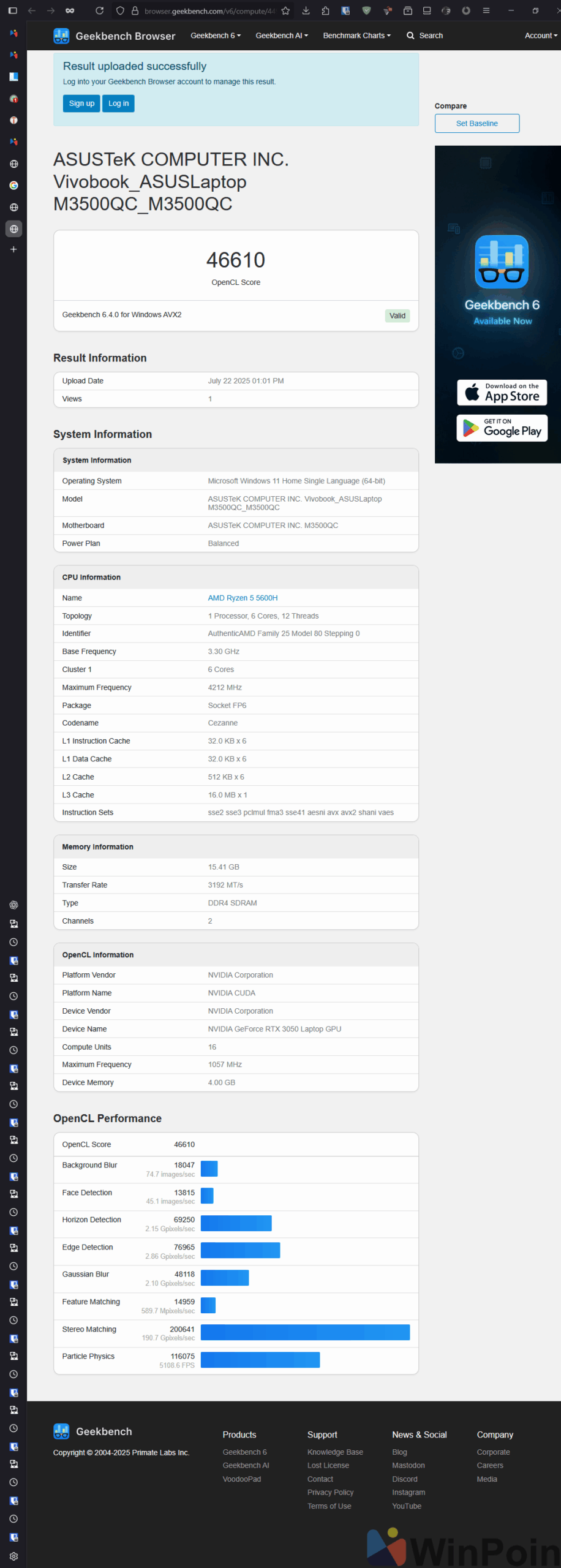The height and width of the screenshot is (1568, 561).
Task: Open the shield tracking protection icon
Action: click(x=120, y=10)
